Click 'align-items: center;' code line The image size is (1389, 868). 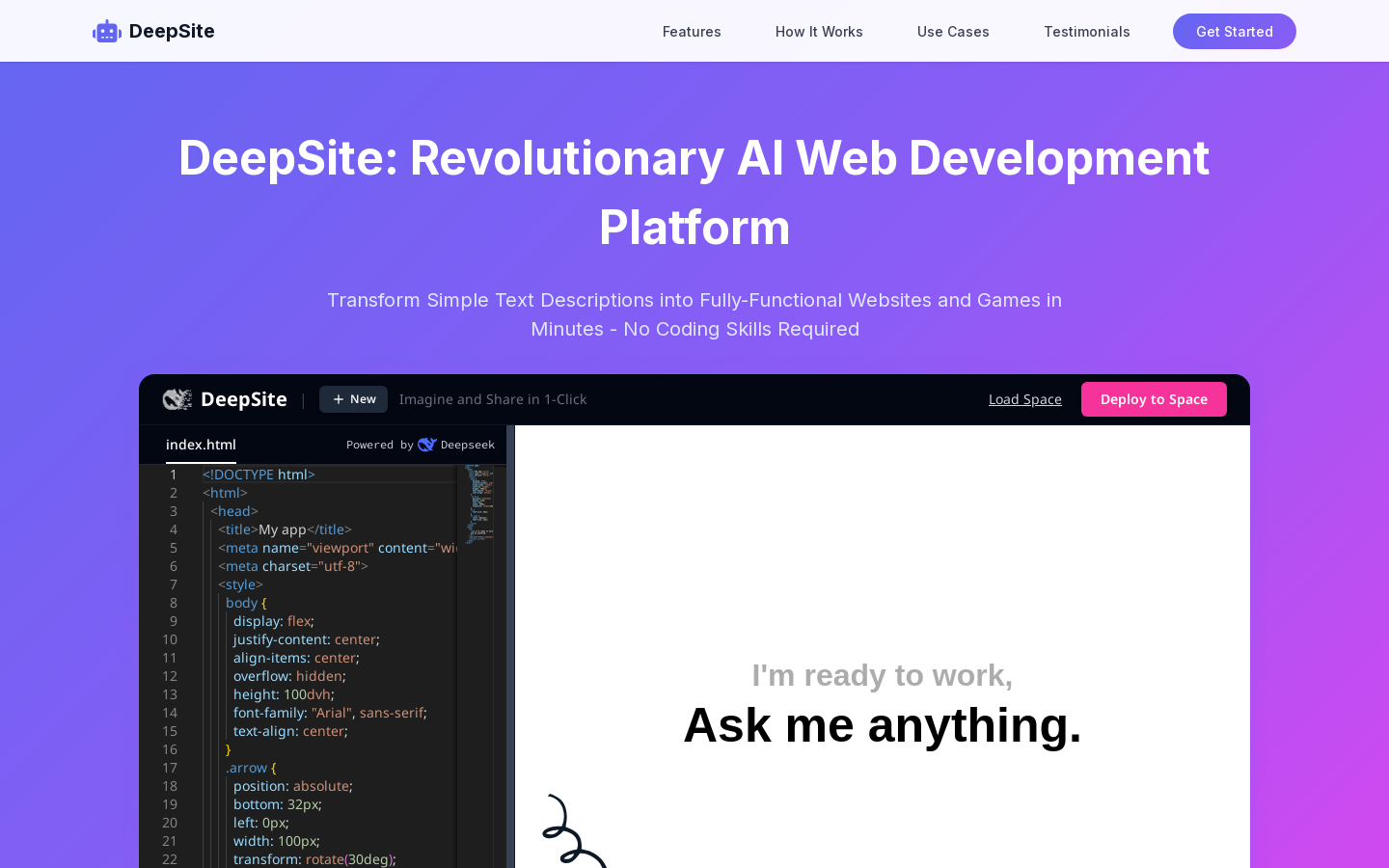pos(296,658)
